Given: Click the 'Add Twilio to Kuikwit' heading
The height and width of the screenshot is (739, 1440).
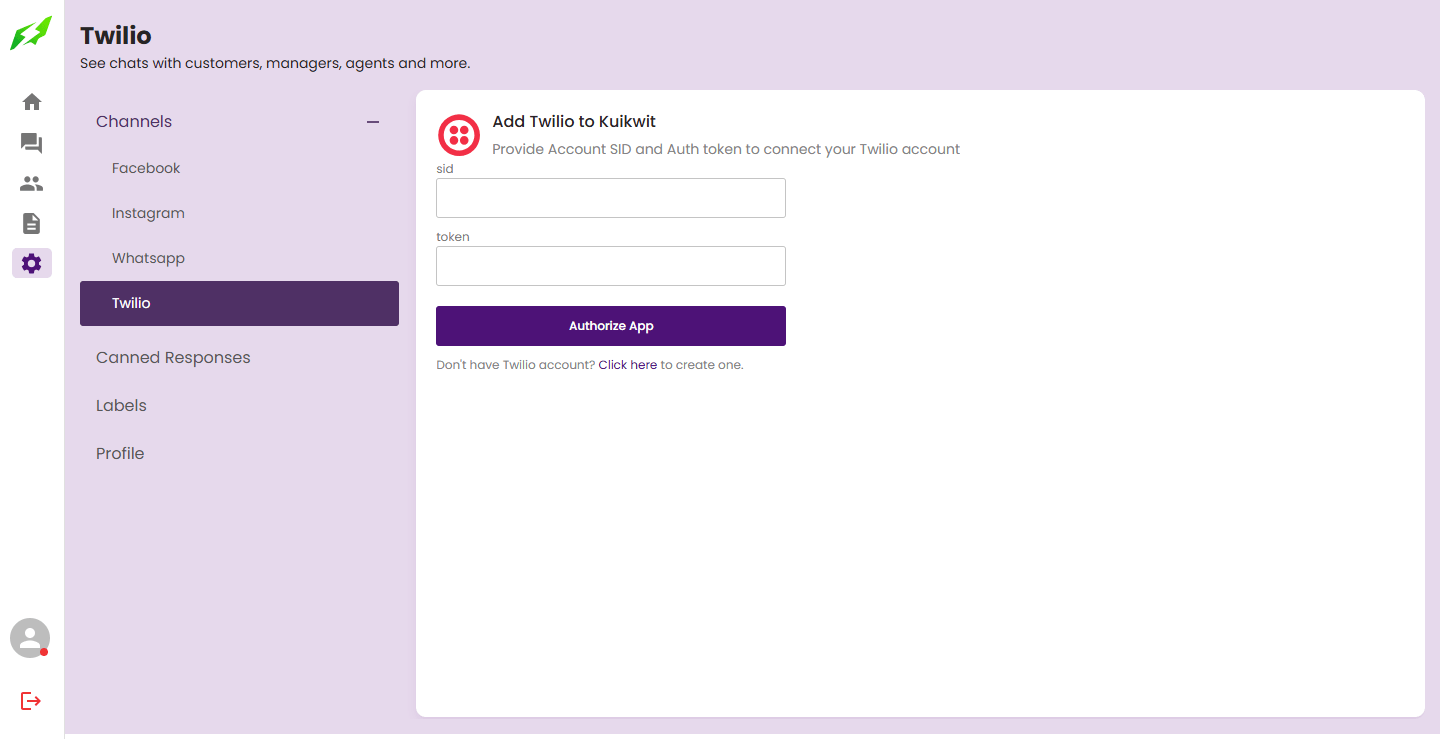Looking at the screenshot, I should click(574, 122).
